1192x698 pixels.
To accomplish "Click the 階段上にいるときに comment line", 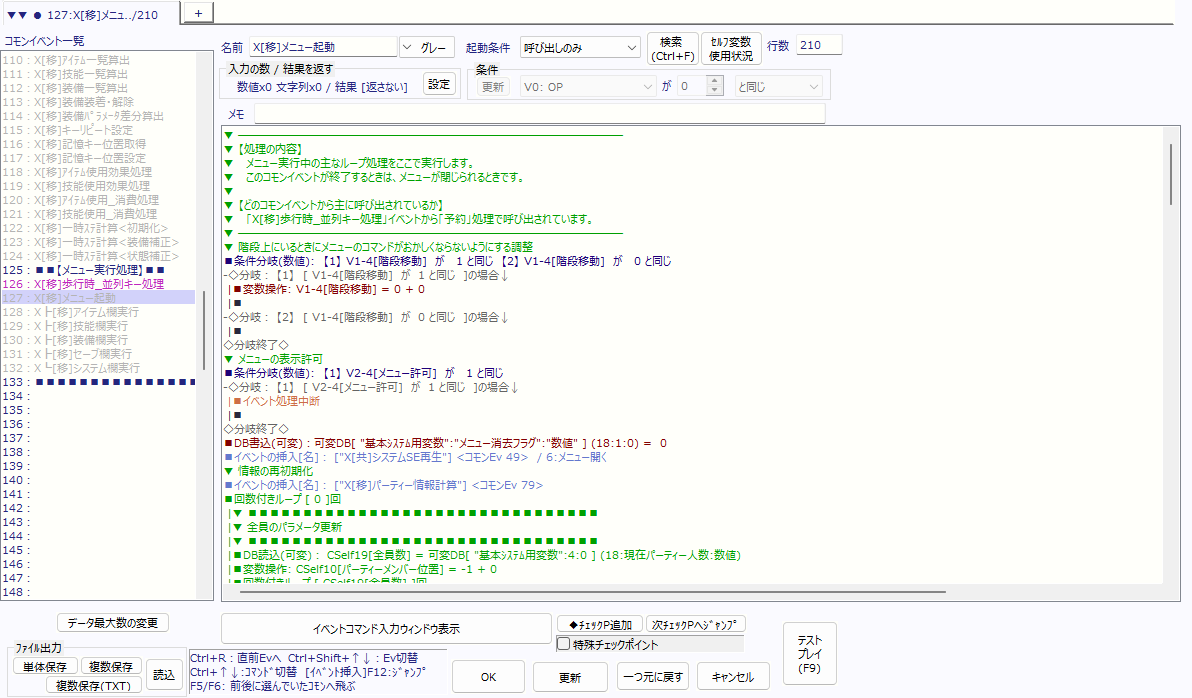I will tap(379, 247).
